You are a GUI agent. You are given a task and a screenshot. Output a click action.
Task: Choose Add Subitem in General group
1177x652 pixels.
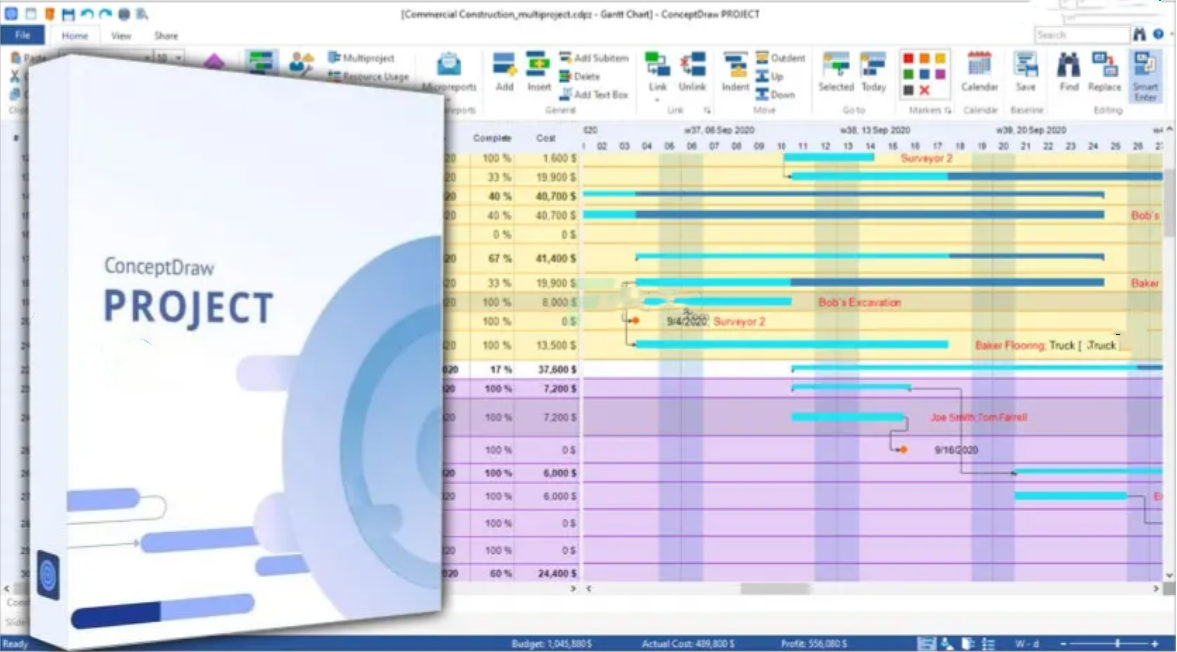click(x=594, y=58)
